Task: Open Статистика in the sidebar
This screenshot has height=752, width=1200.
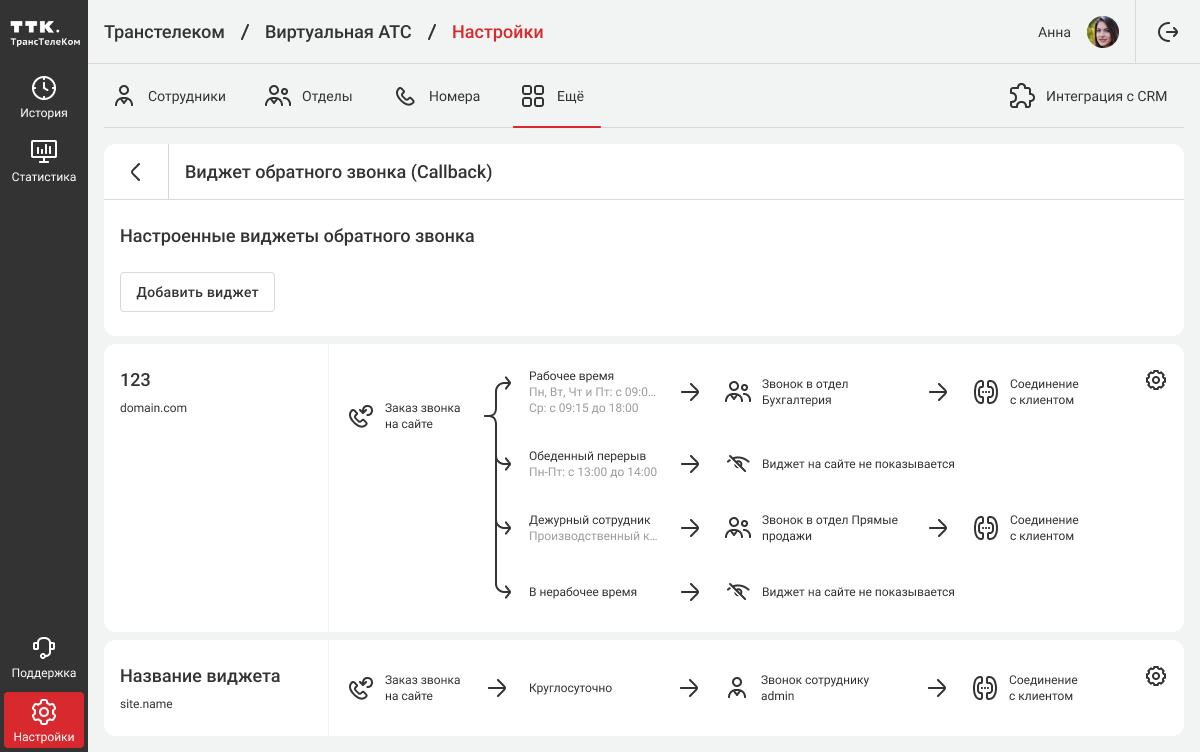Action: [44, 161]
